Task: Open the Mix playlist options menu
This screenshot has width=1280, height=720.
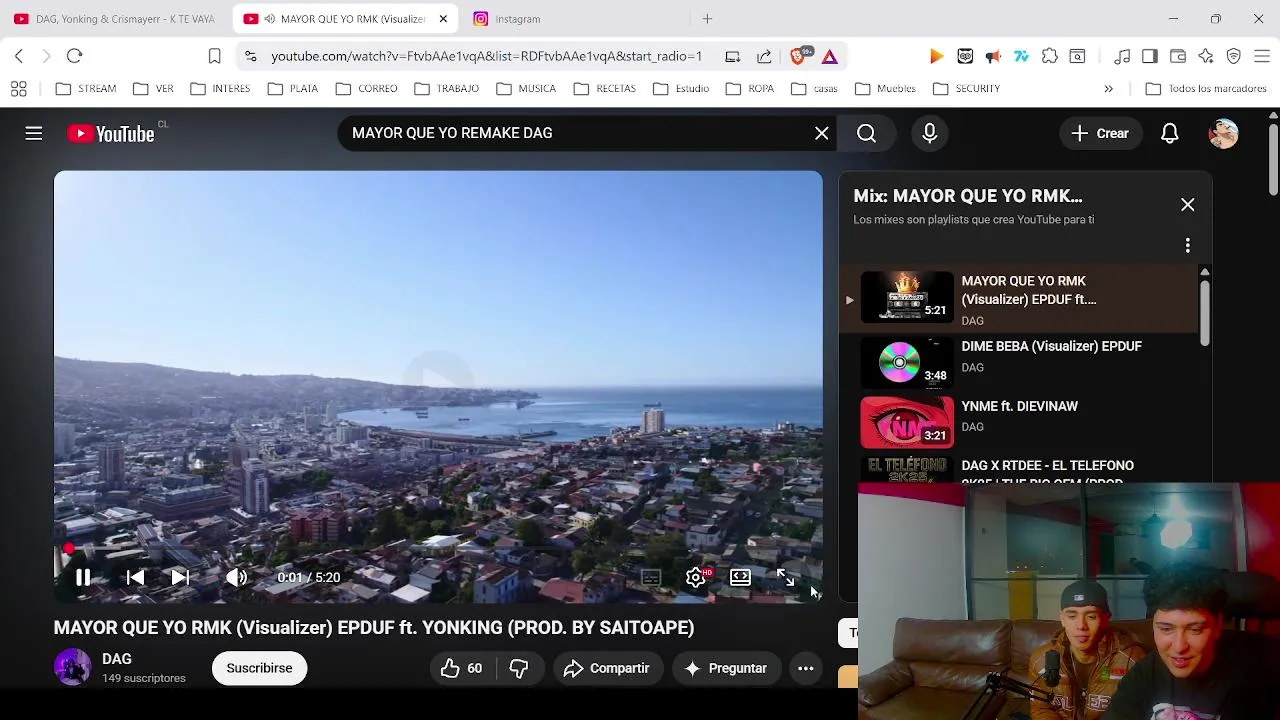Action: tap(1188, 245)
